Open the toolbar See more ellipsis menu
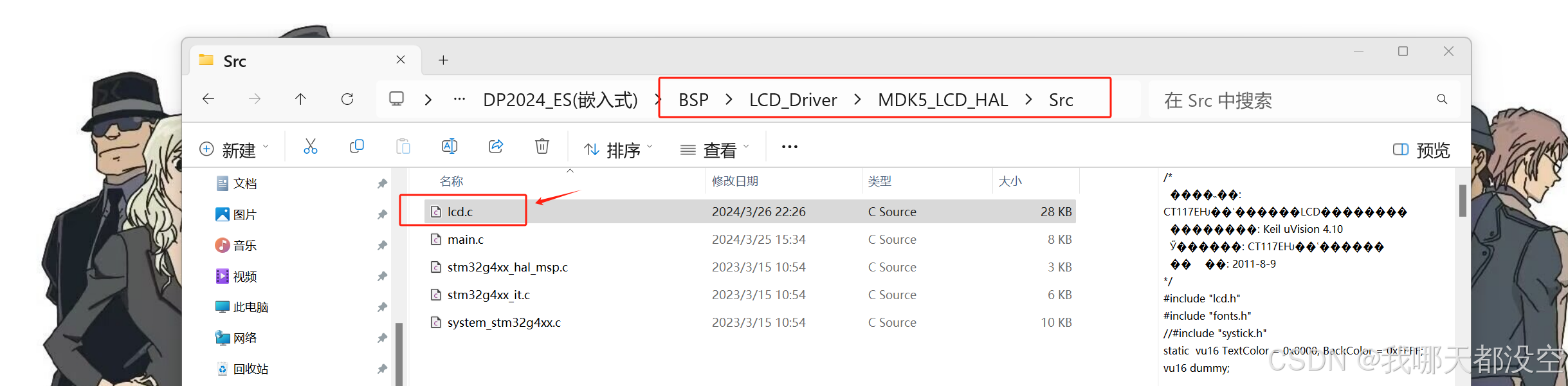1568x386 pixels. click(790, 147)
